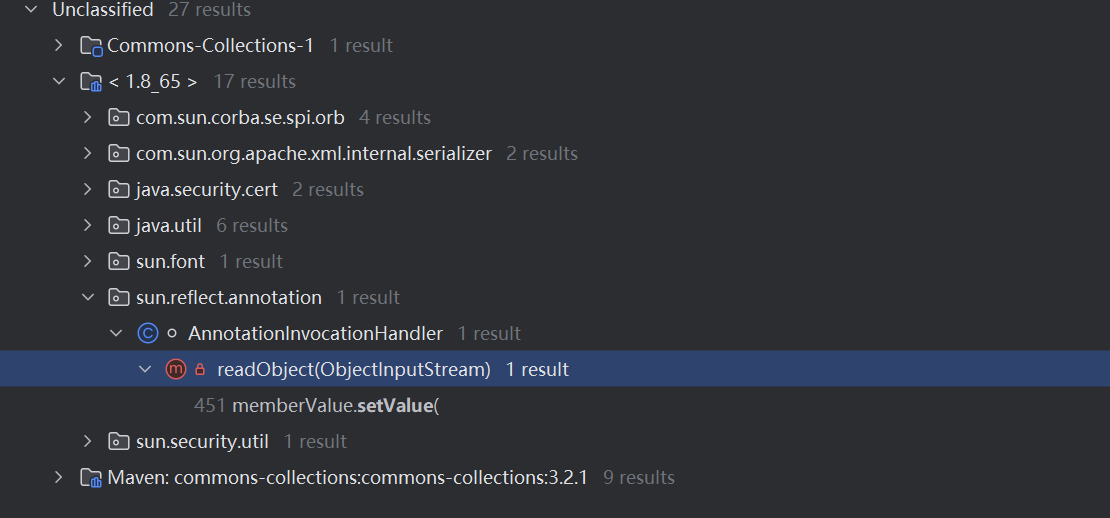Screen dimensions: 1110x518
Task: Collapse the Unclassified results group
Action: [31, 10]
